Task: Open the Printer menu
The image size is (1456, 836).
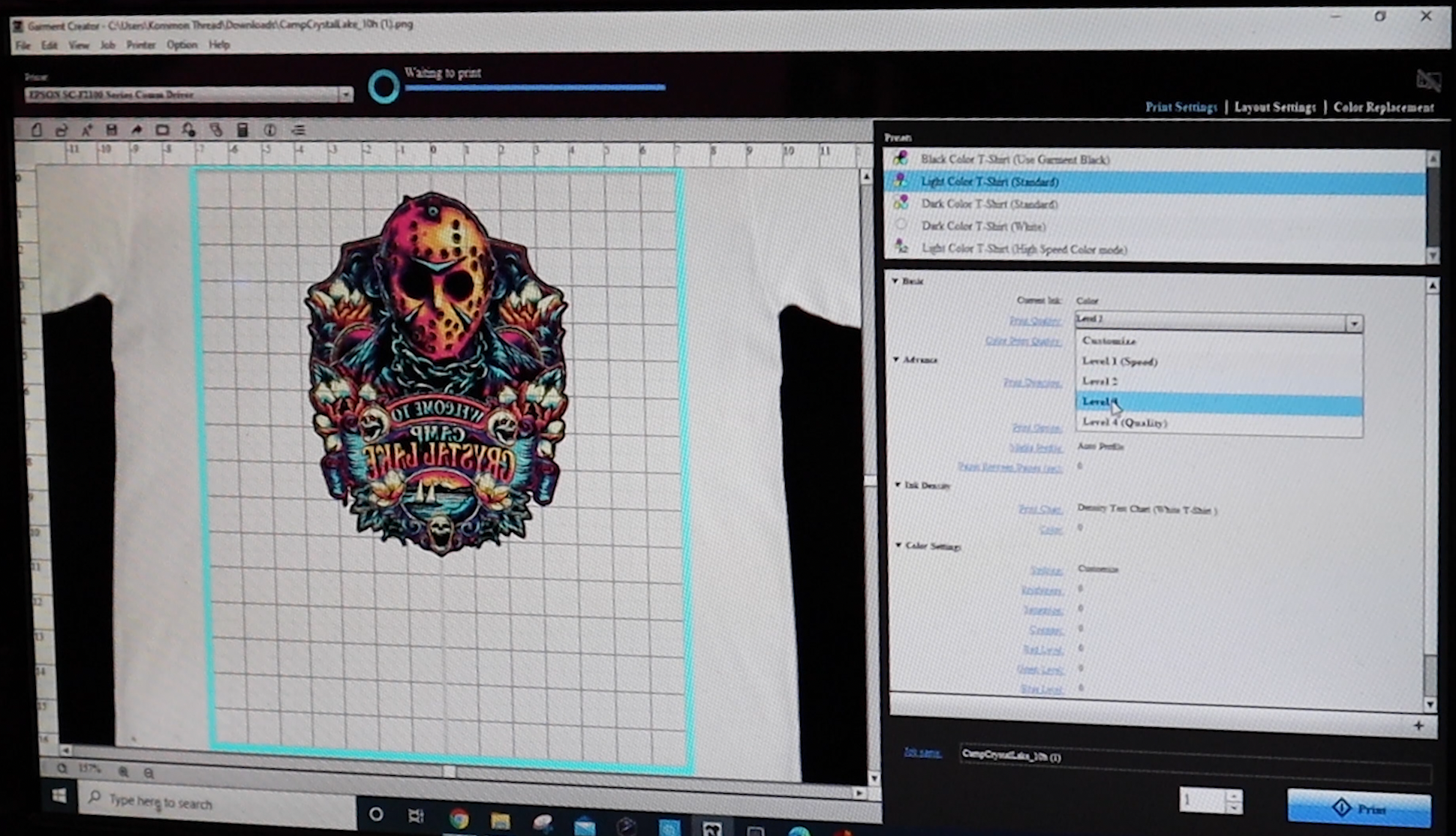Action: coord(140,45)
